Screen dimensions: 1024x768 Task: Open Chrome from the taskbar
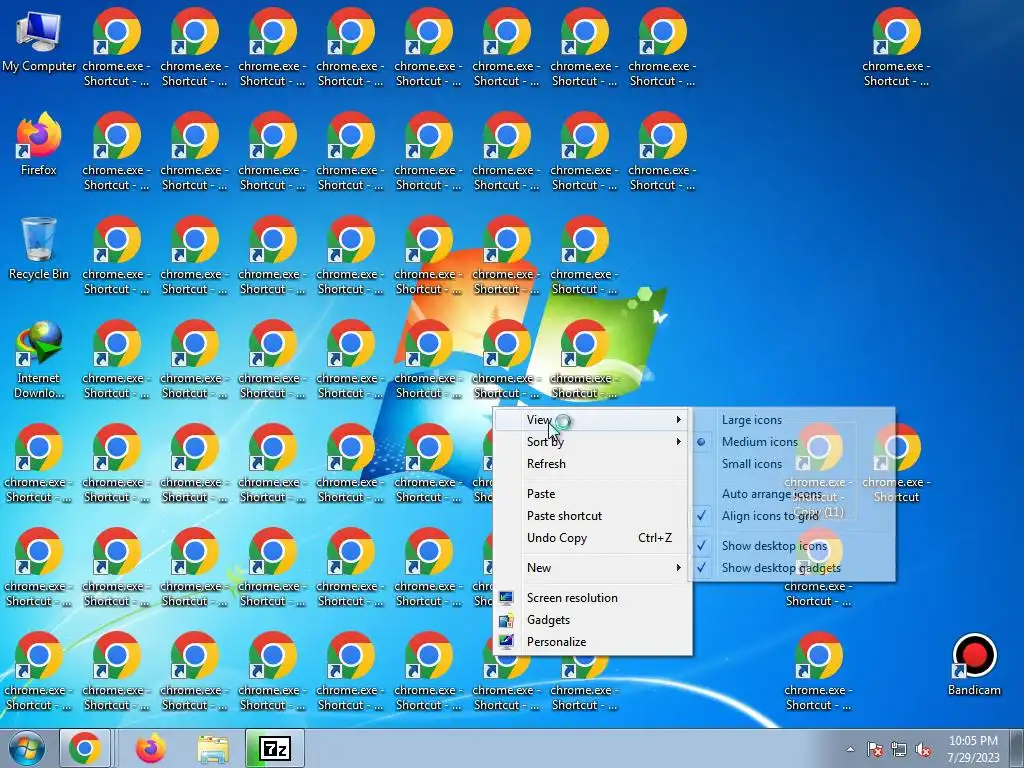pos(85,748)
